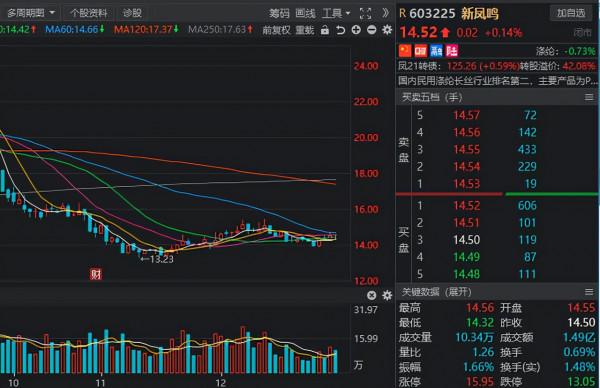The width and height of the screenshot is (600, 388).
Task: Select sell level 2 price 14.54
Action: [x=466, y=167]
